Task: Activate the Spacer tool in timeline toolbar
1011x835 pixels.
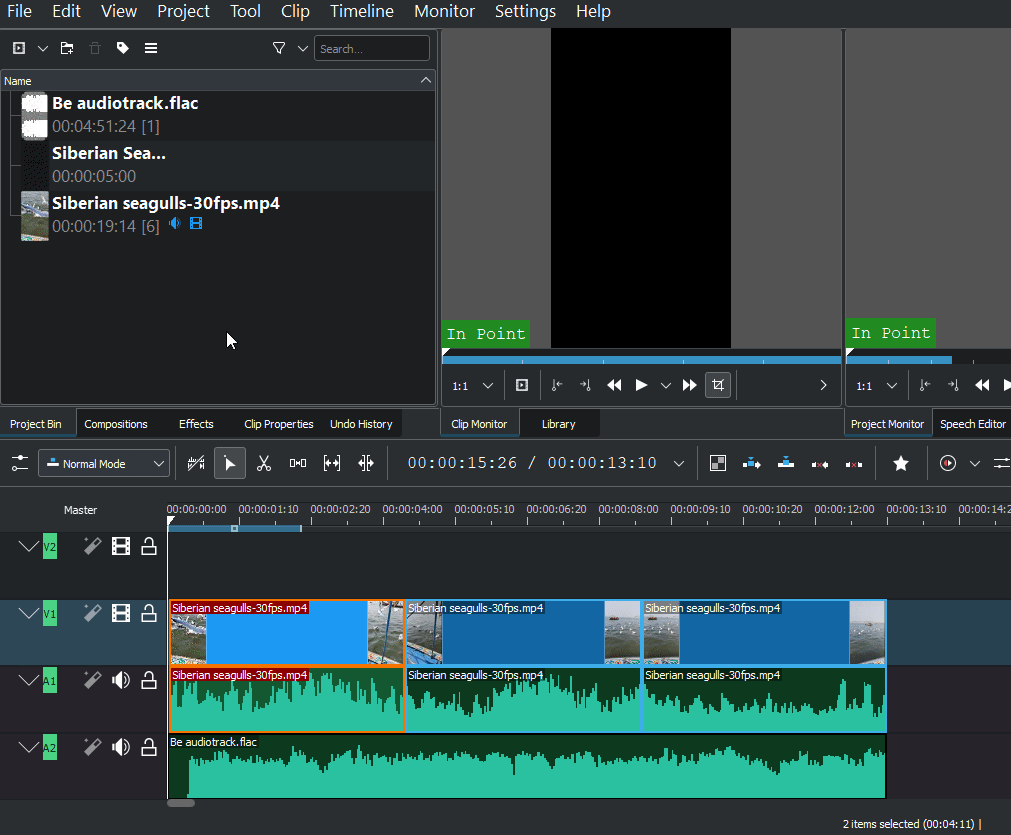Action: tap(298, 463)
